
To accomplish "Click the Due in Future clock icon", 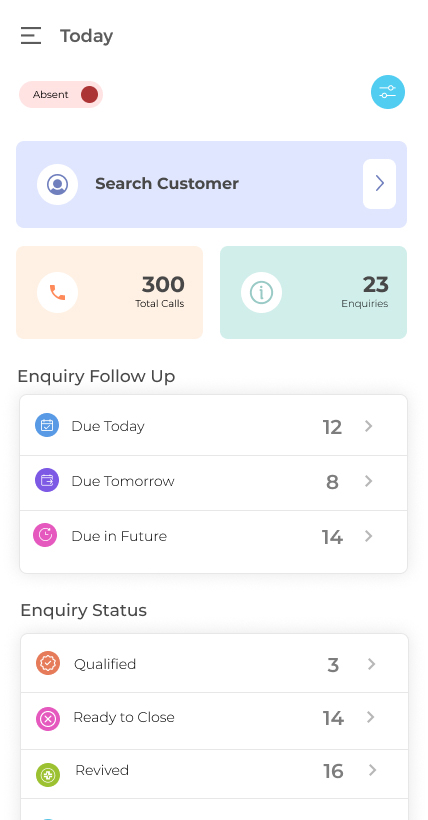I will pyautogui.click(x=45, y=535).
